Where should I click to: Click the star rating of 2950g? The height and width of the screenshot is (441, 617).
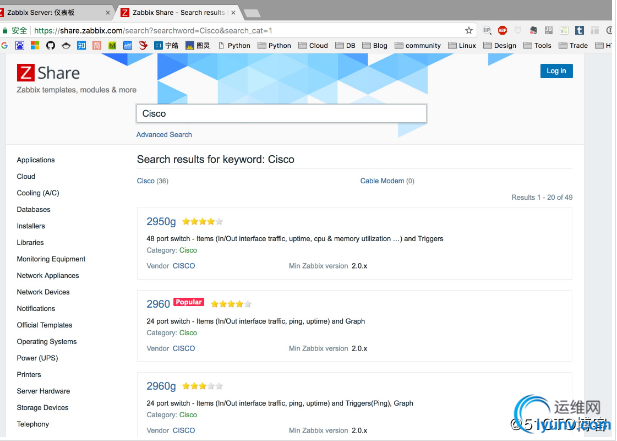click(202, 221)
